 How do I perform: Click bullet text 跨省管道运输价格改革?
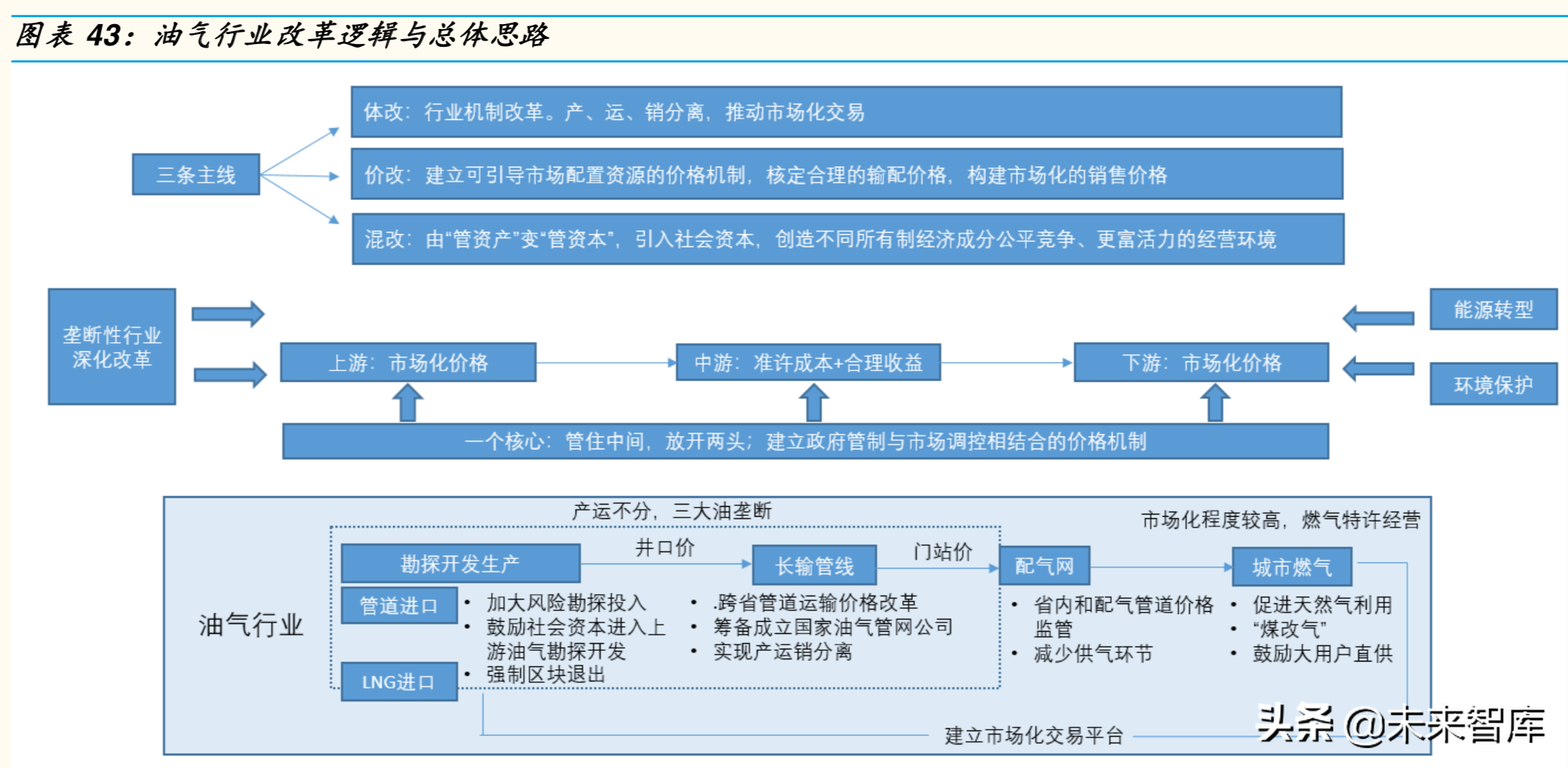coord(815,603)
